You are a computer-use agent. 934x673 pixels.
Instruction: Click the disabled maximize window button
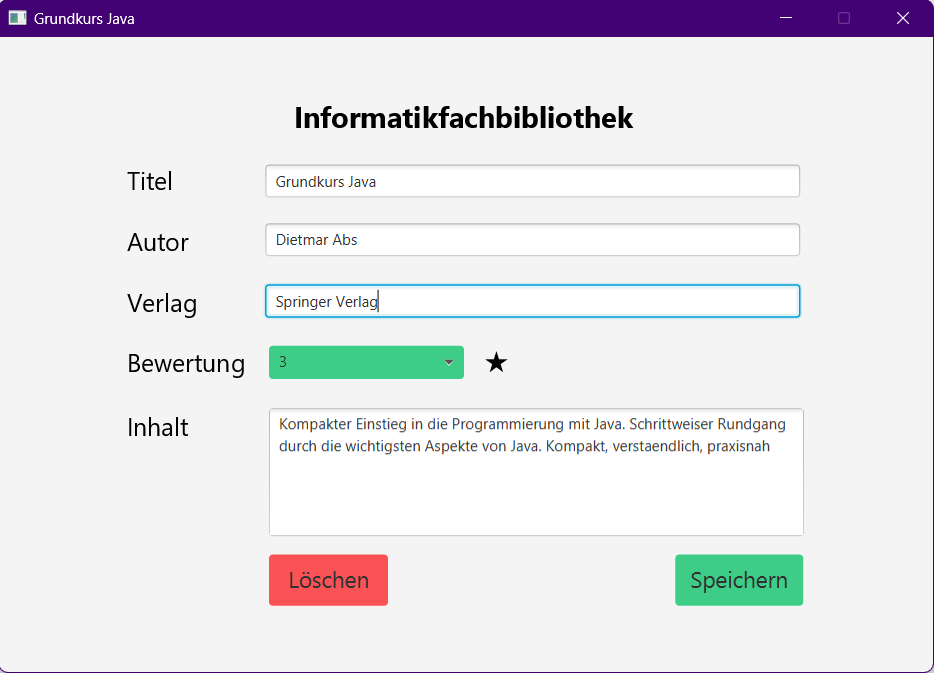(844, 18)
